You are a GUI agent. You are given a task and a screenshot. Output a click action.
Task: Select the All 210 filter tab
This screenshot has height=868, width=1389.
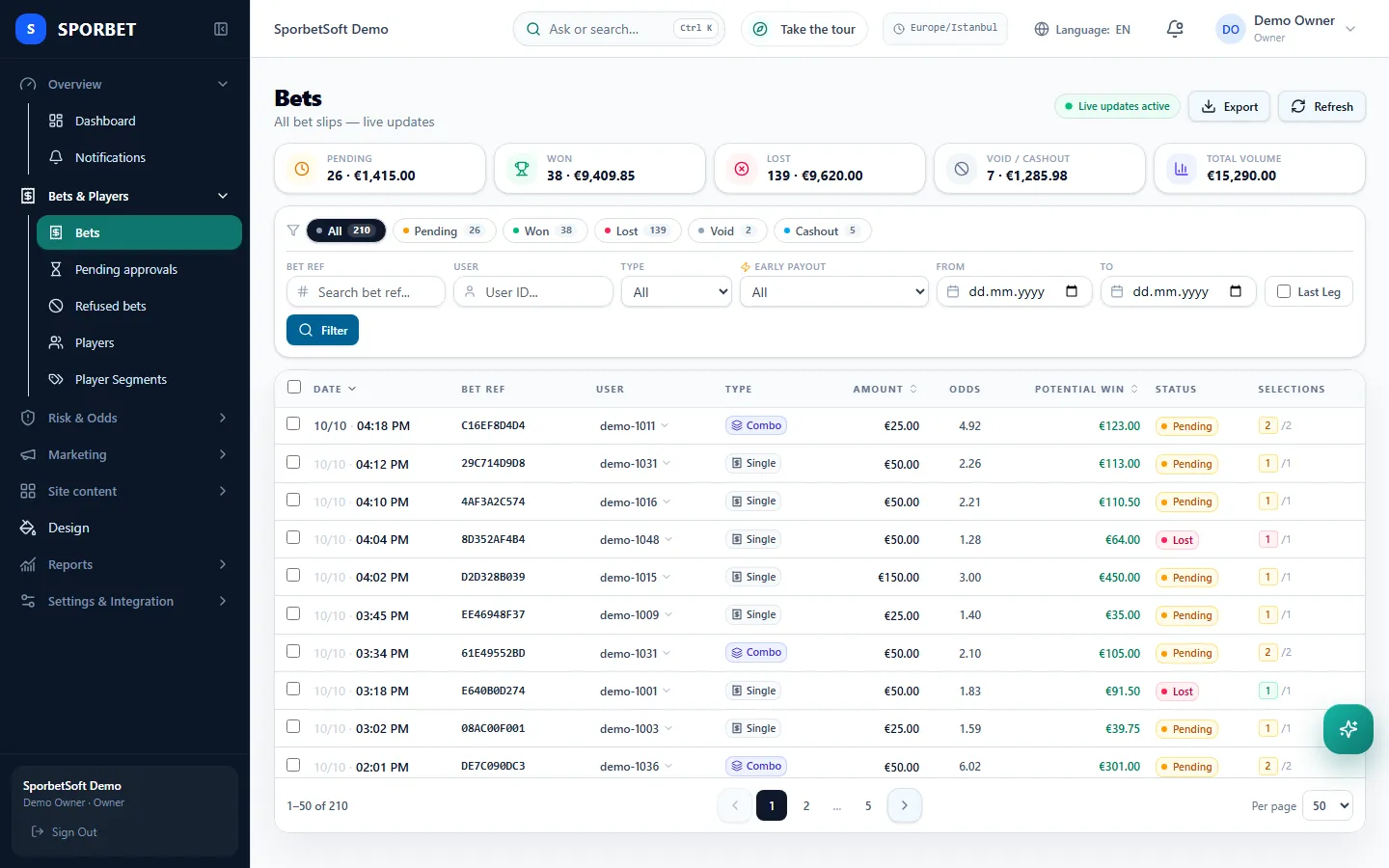346,231
